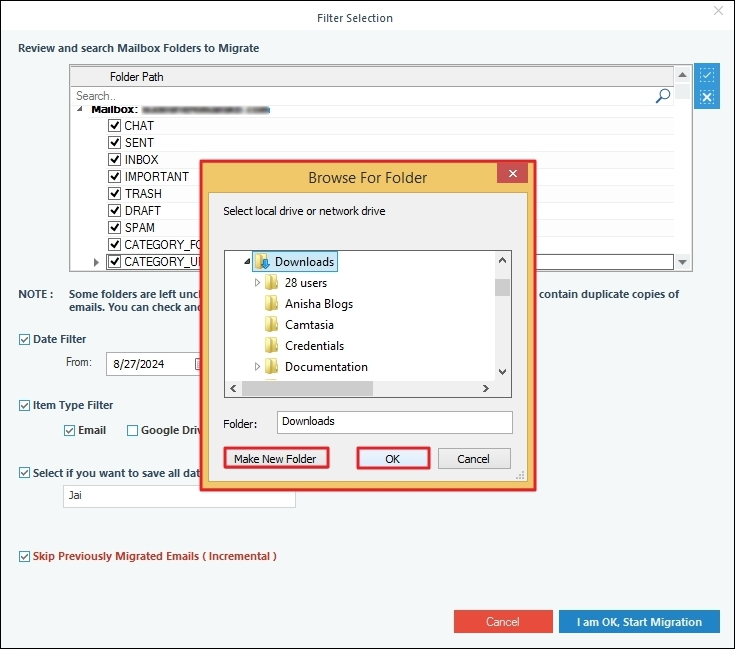Click the Jai text input field
The height and width of the screenshot is (649, 735).
point(179,496)
